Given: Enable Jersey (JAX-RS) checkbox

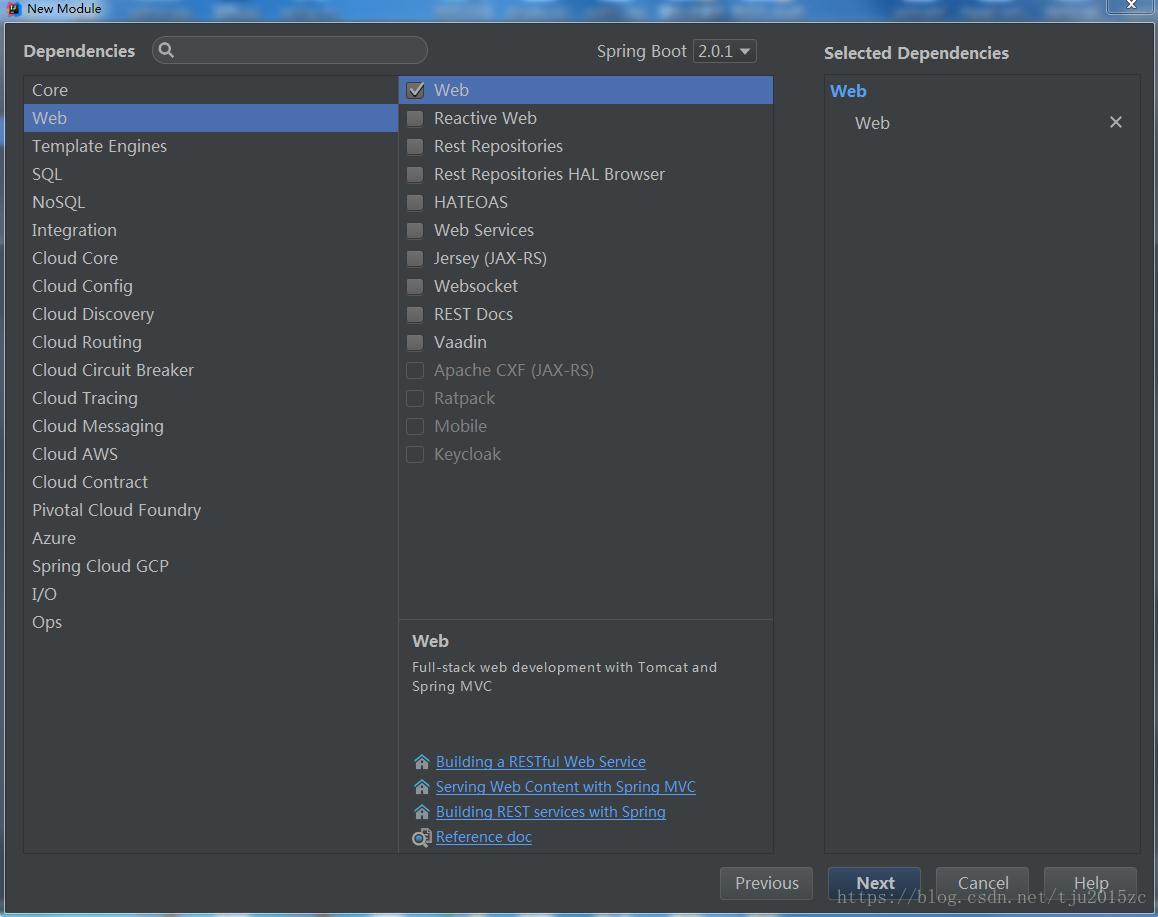Looking at the screenshot, I should click(415, 258).
